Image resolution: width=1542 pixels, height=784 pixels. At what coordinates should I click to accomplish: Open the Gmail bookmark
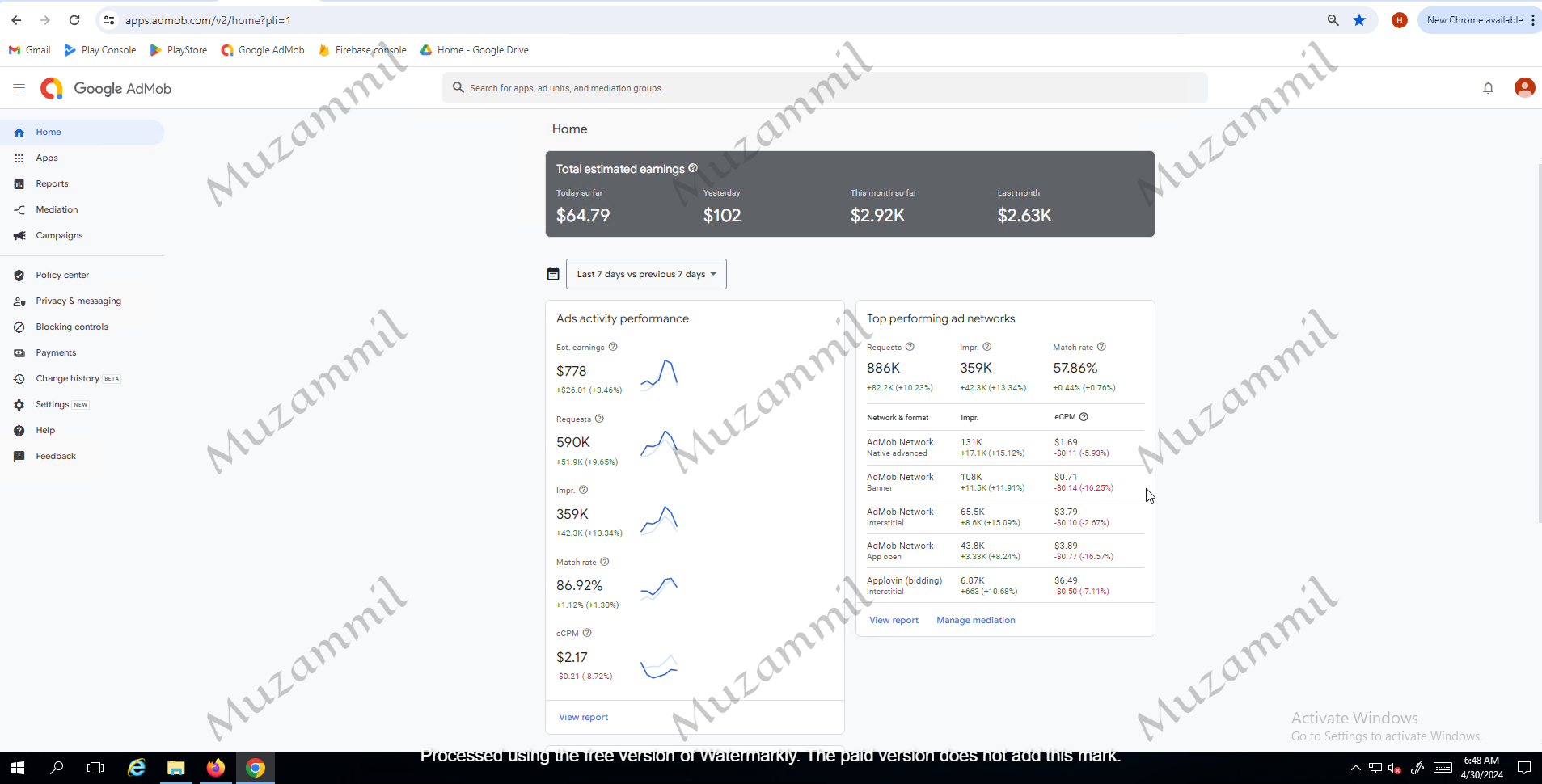click(30, 50)
